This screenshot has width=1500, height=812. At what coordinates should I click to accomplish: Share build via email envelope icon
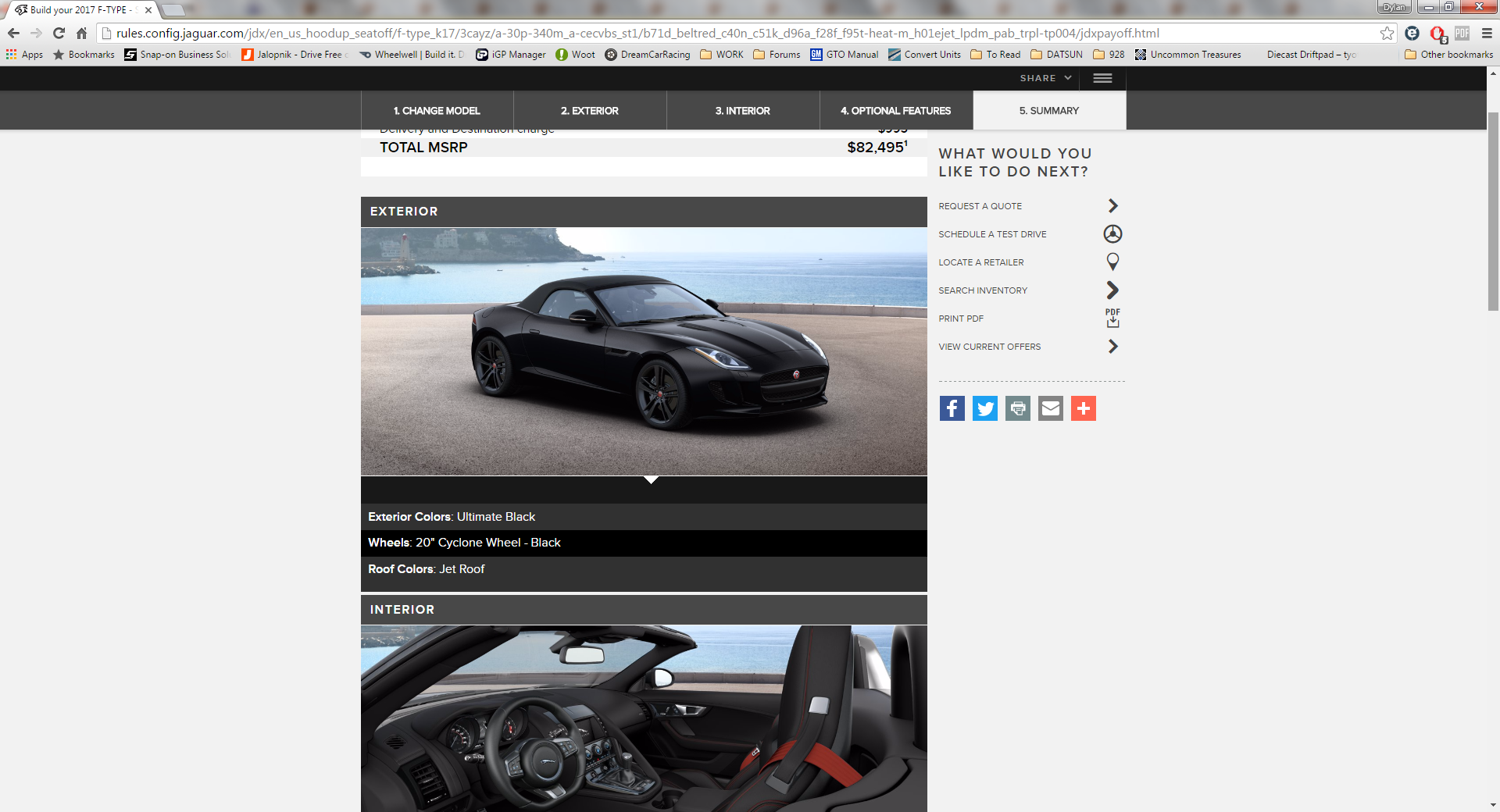1050,408
